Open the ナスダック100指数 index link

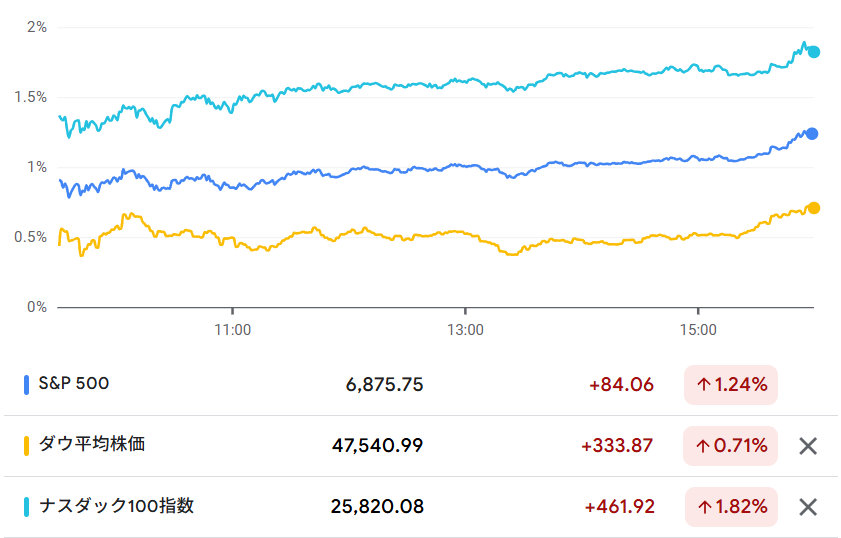(x=116, y=506)
